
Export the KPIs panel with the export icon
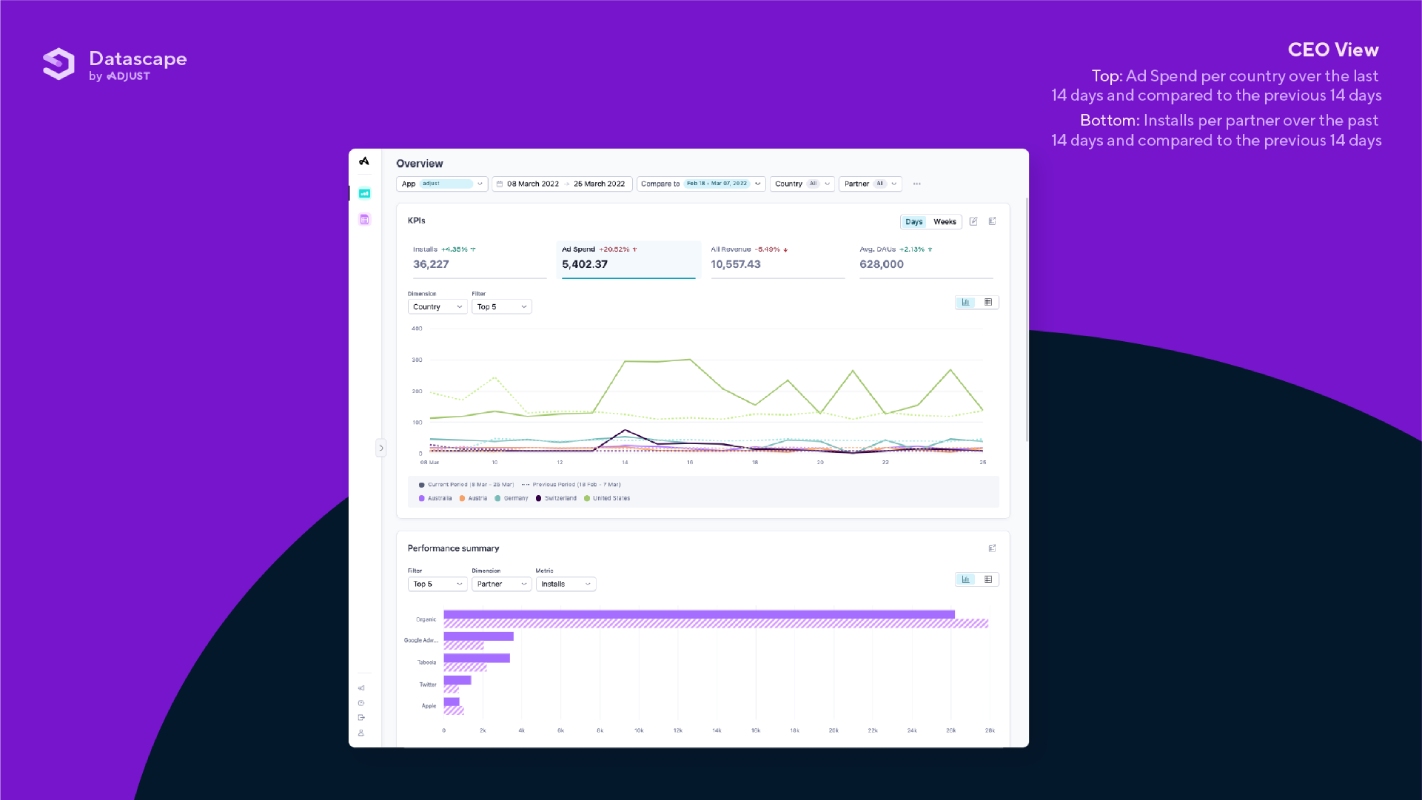[x=992, y=222]
